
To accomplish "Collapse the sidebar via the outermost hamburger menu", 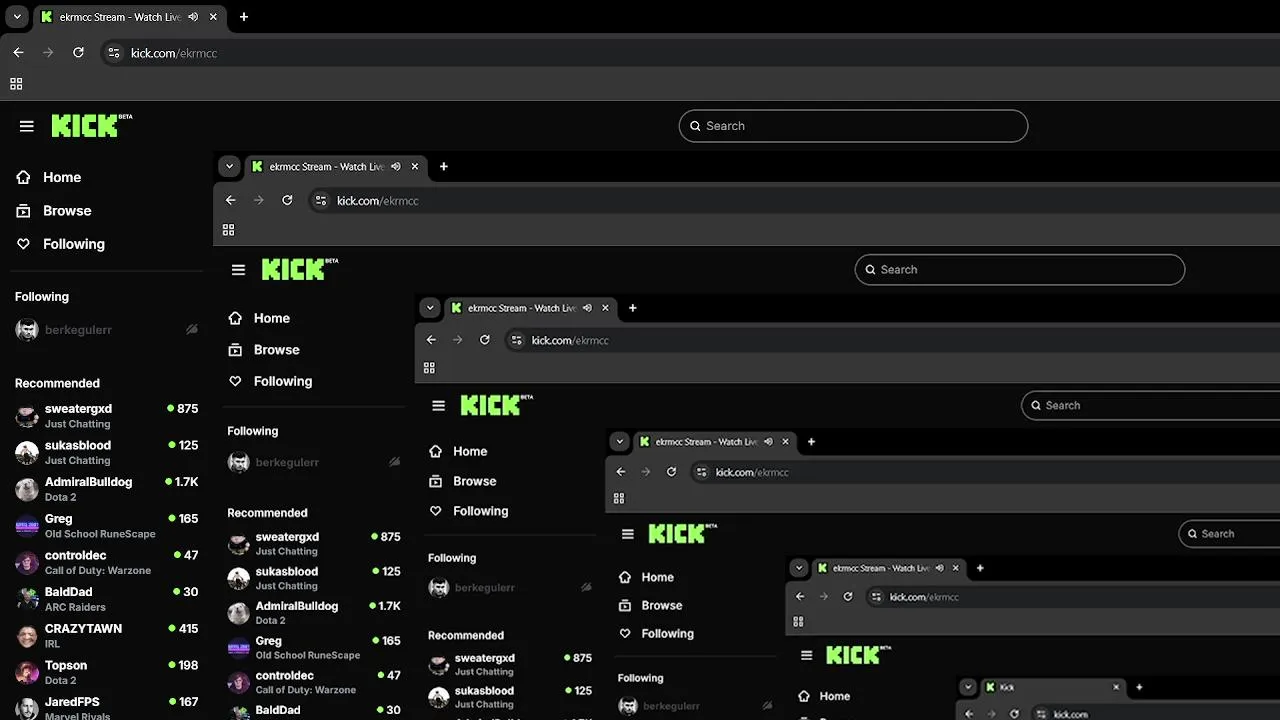I will coord(27,126).
